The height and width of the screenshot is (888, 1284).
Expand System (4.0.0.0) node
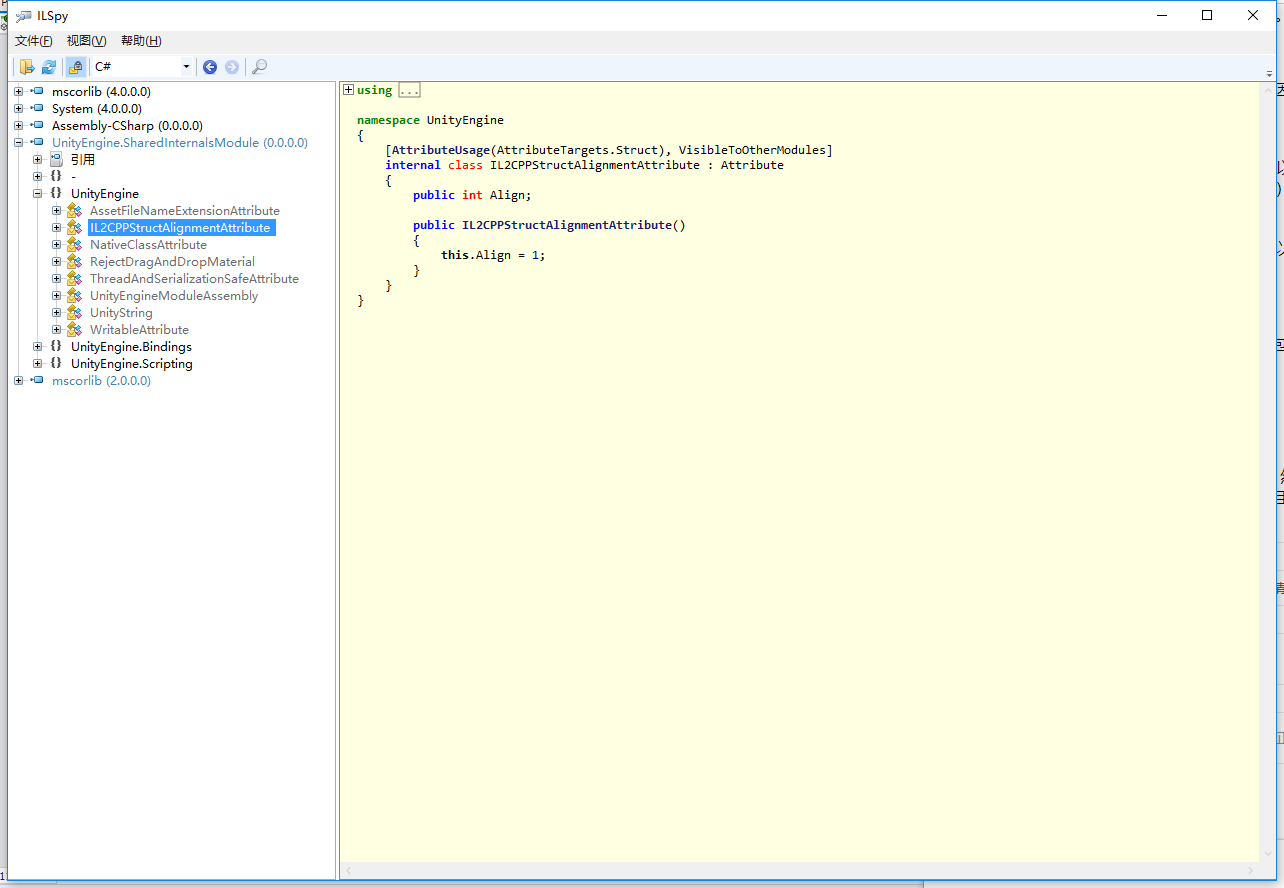pyautogui.click(x=19, y=109)
